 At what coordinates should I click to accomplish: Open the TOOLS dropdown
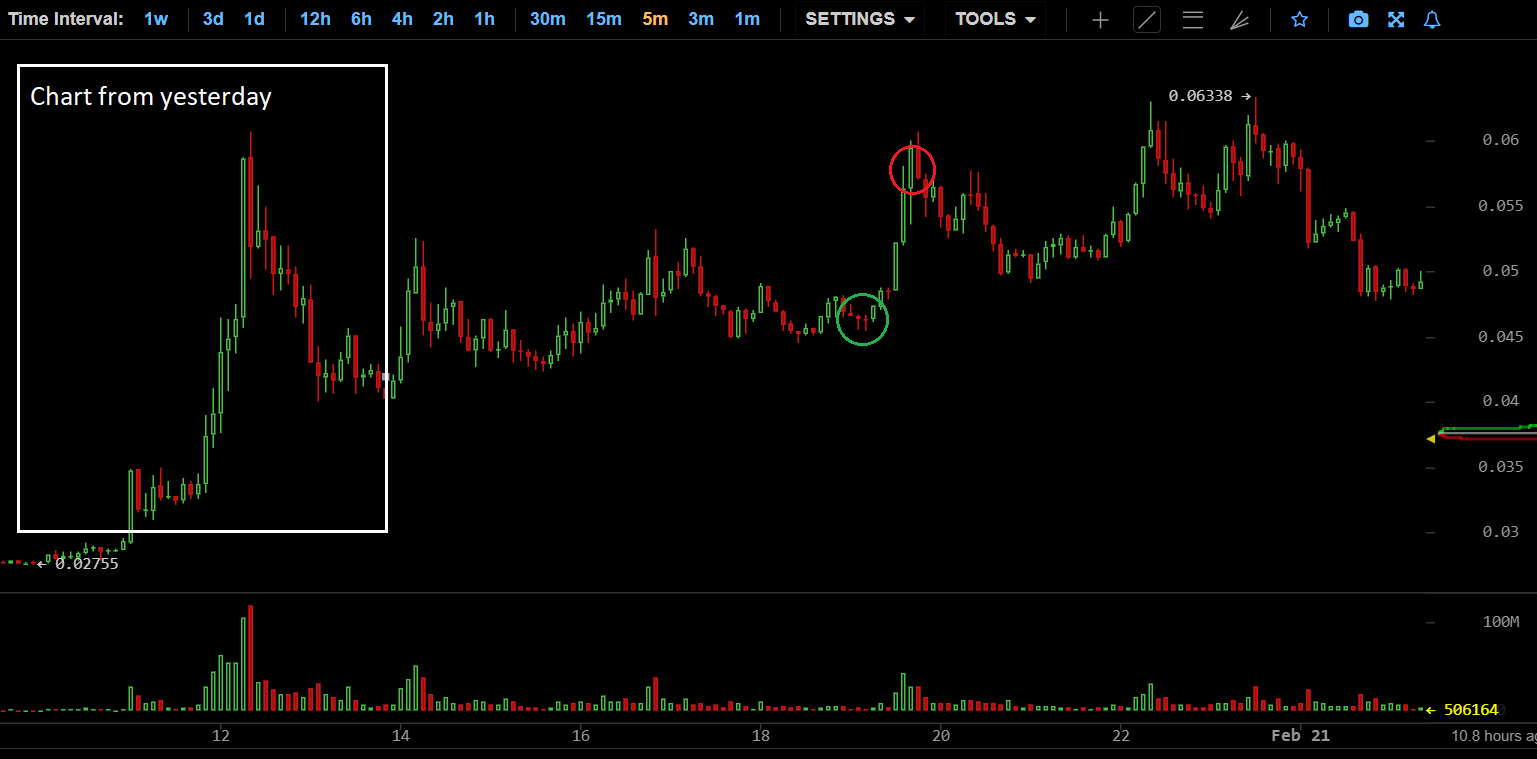click(x=995, y=19)
